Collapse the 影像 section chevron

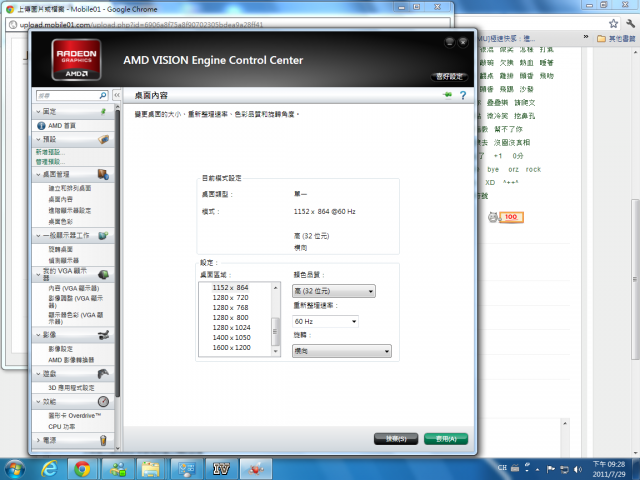pos(38,335)
